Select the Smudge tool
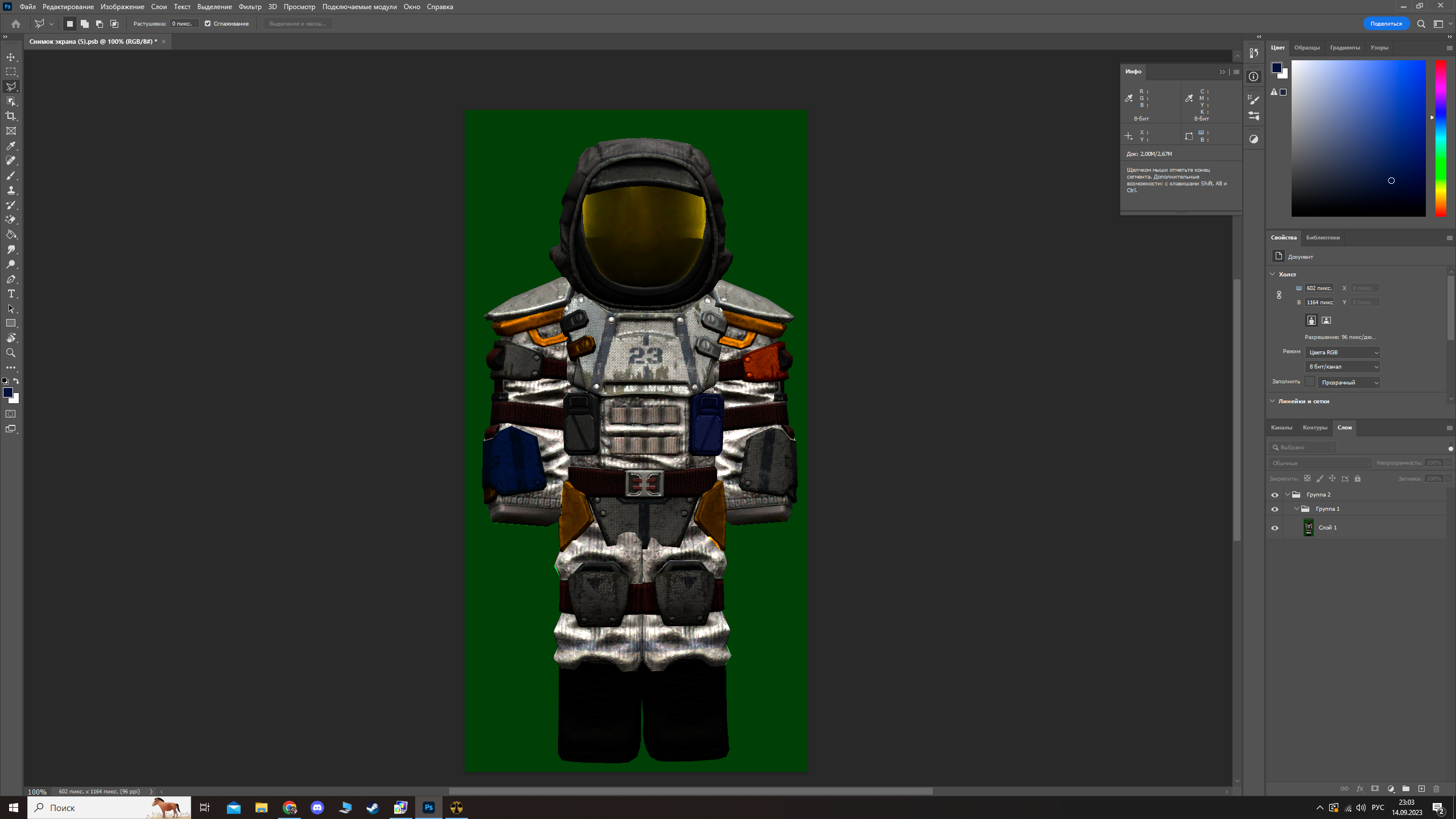The width and height of the screenshot is (1456, 819). 11,249
